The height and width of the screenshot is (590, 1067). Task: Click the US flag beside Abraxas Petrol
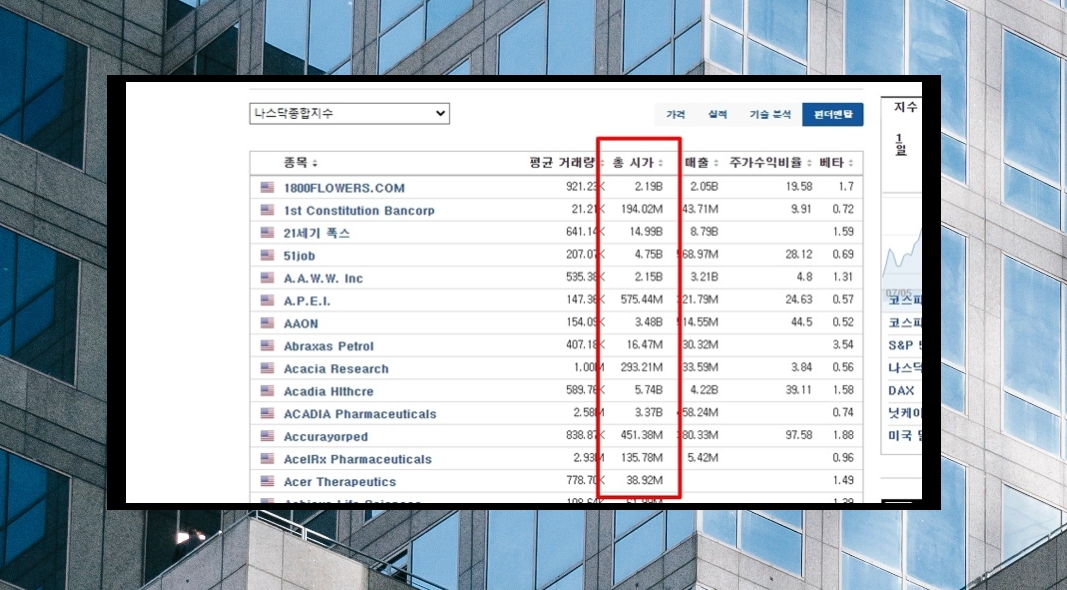pyautogui.click(x=267, y=345)
